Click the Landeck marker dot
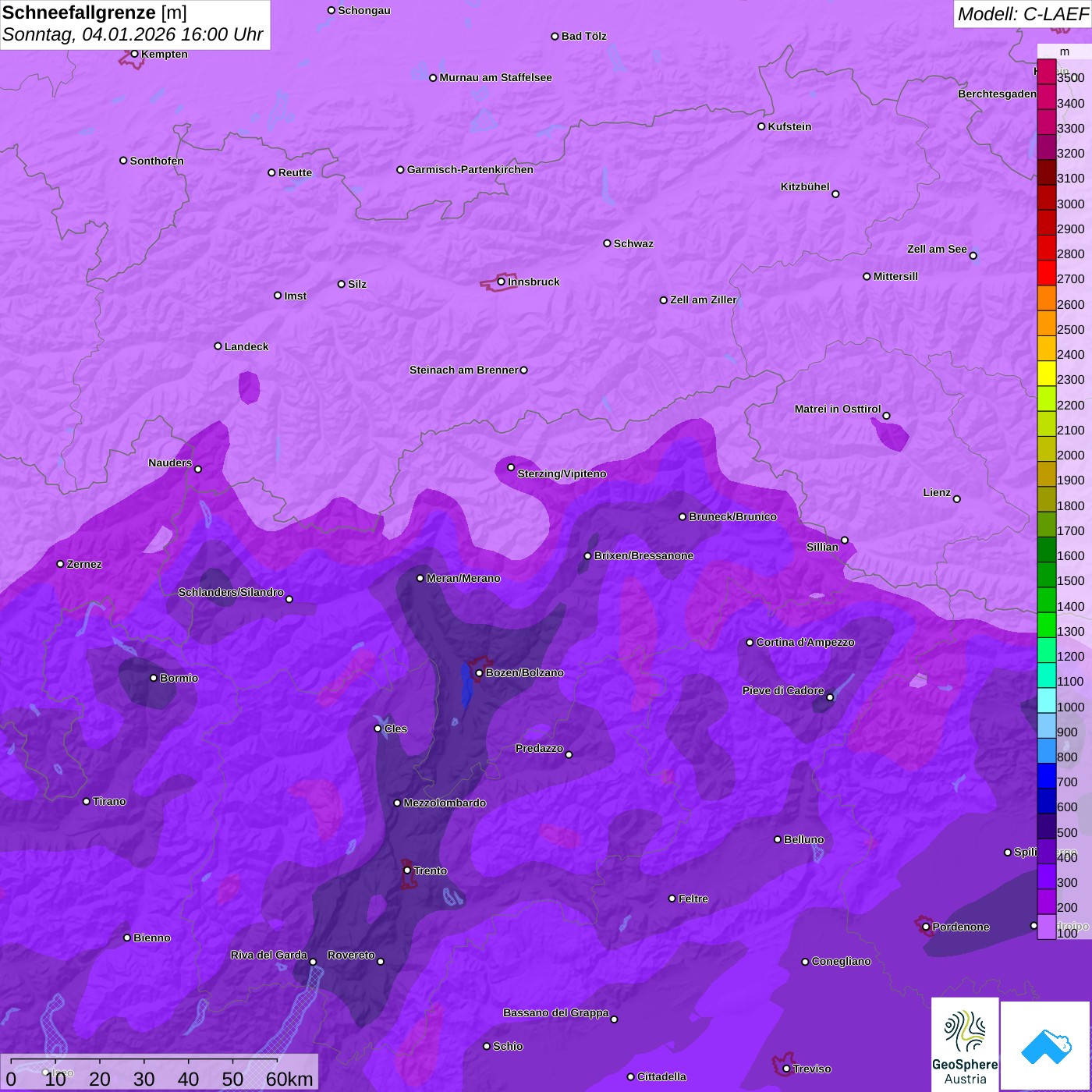The width and height of the screenshot is (1092, 1092). click(x=218, y=346)
